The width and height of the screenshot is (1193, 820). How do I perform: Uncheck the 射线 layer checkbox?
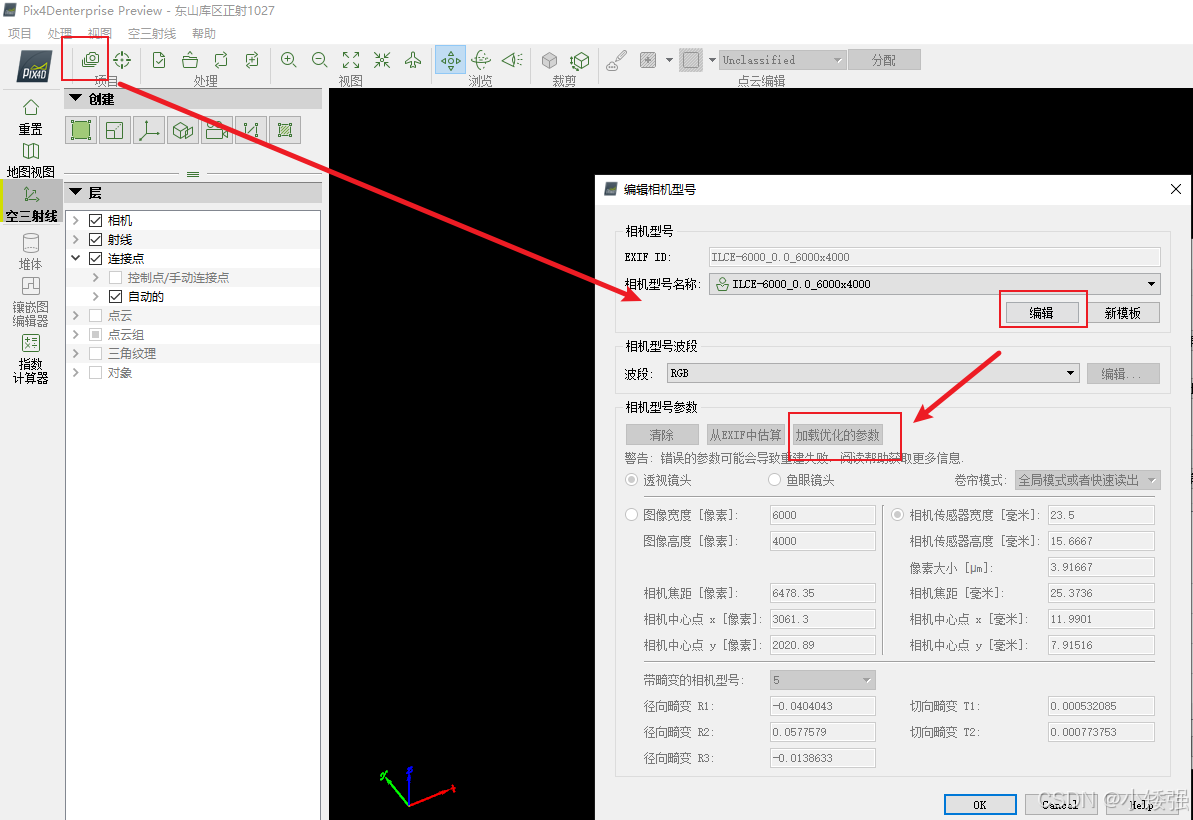click(95, 240)
